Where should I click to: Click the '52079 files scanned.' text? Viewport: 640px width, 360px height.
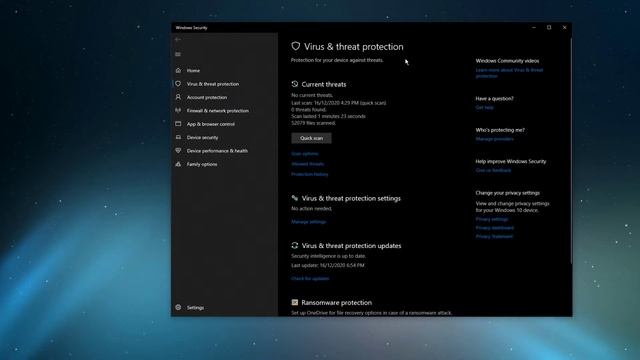[x=313, y=123]
